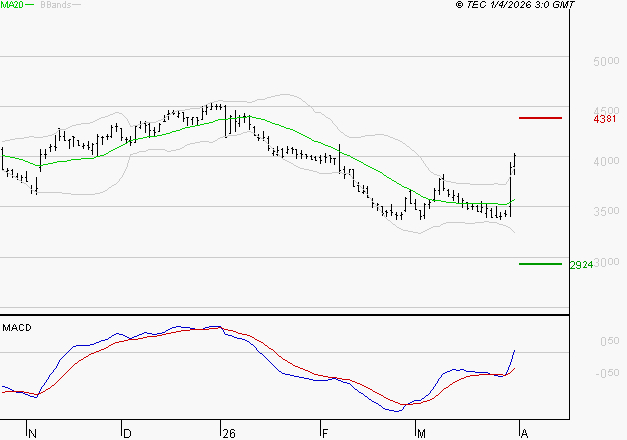Viewport: 627px width, 440px height.
Task: Click the 26 year marker on the time axis
Action: point(229,434)
